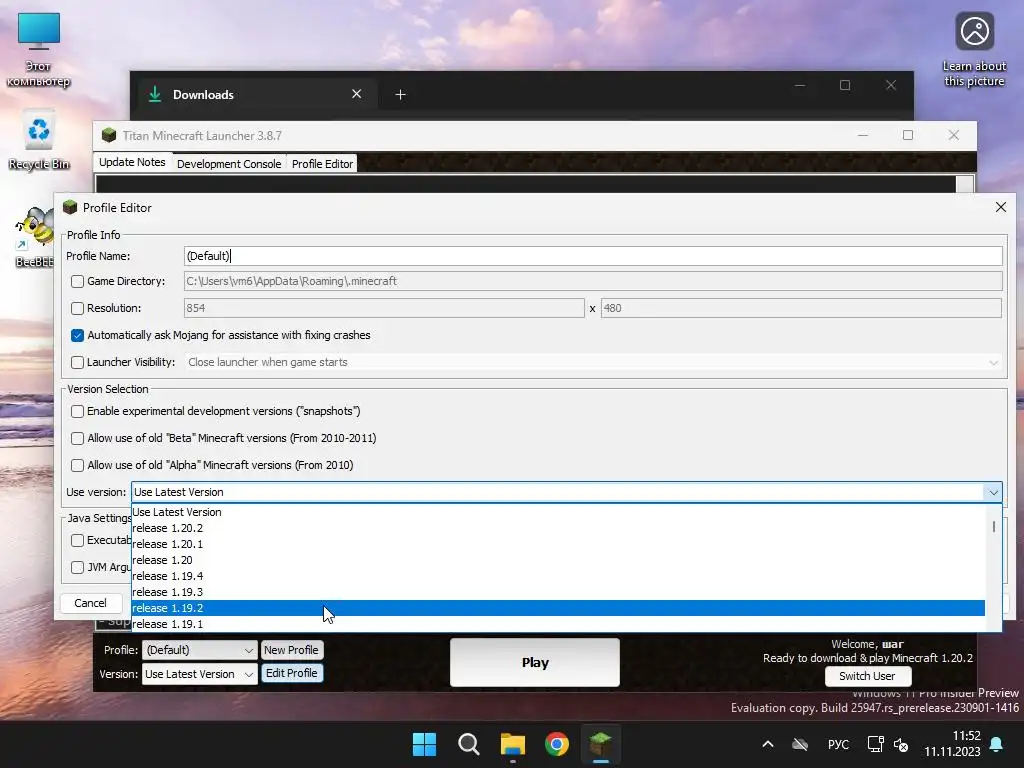Open File Explorer from the taskbar

pyautogui.click(x=513, y=744)
